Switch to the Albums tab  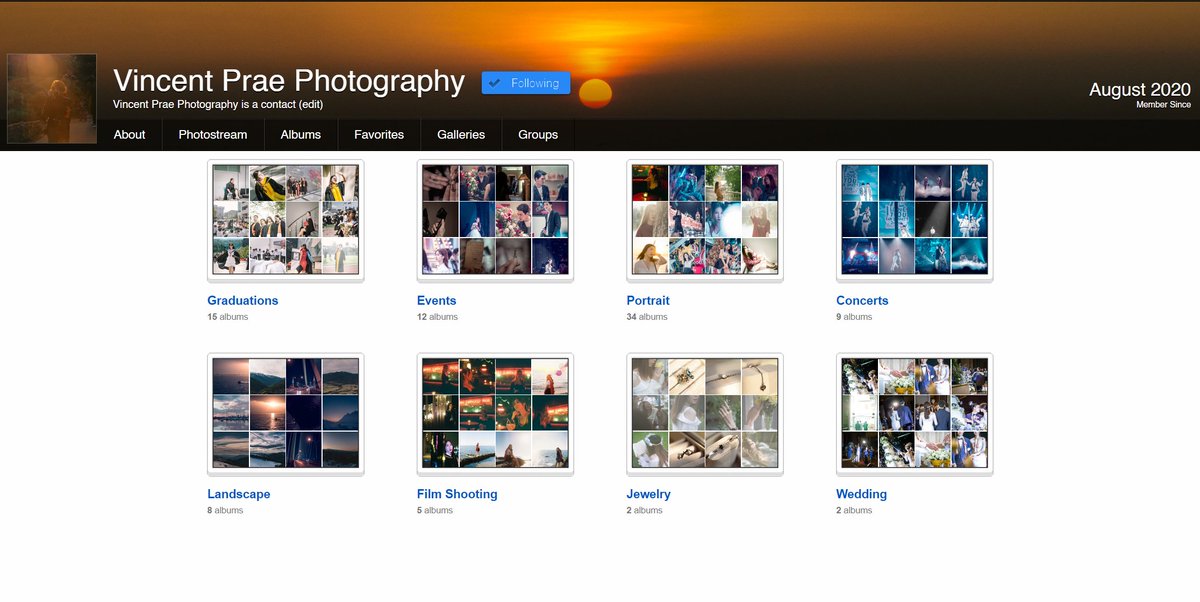[301, 135]
